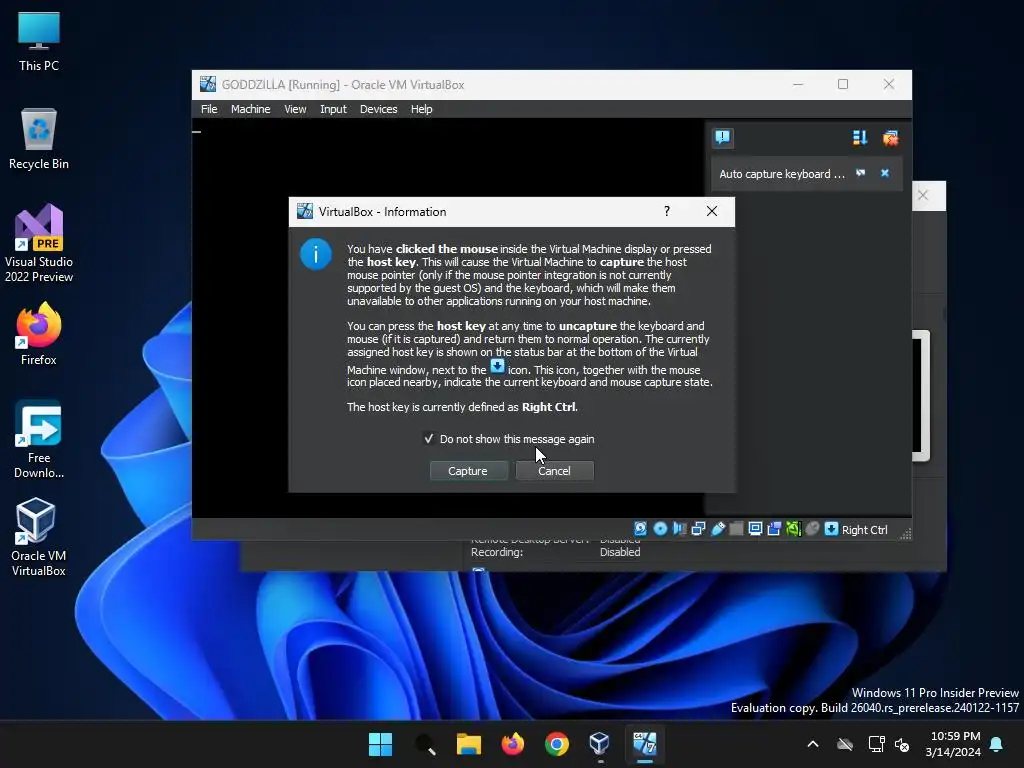Image resolution: width=1024 pixels, height=768 pixels.
Task: Click the network tray icon
Action: [x=876, y=744]
